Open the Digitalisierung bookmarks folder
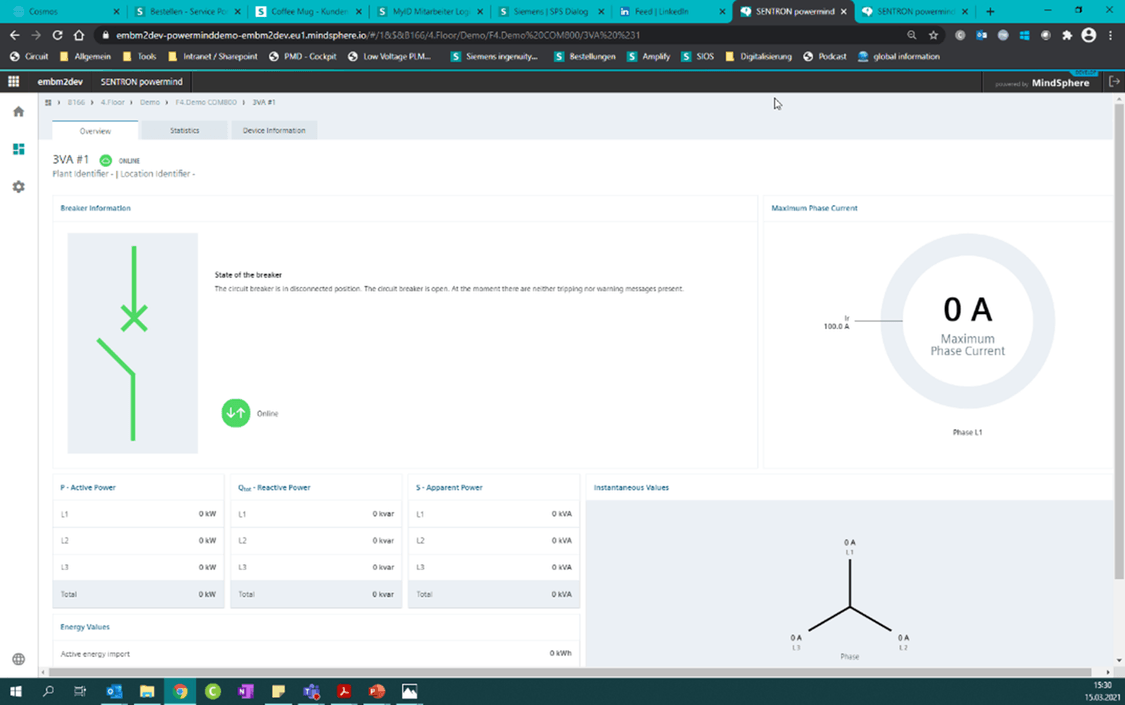The width and height of the screenshot is (1125, 705). tap(759, 57)
